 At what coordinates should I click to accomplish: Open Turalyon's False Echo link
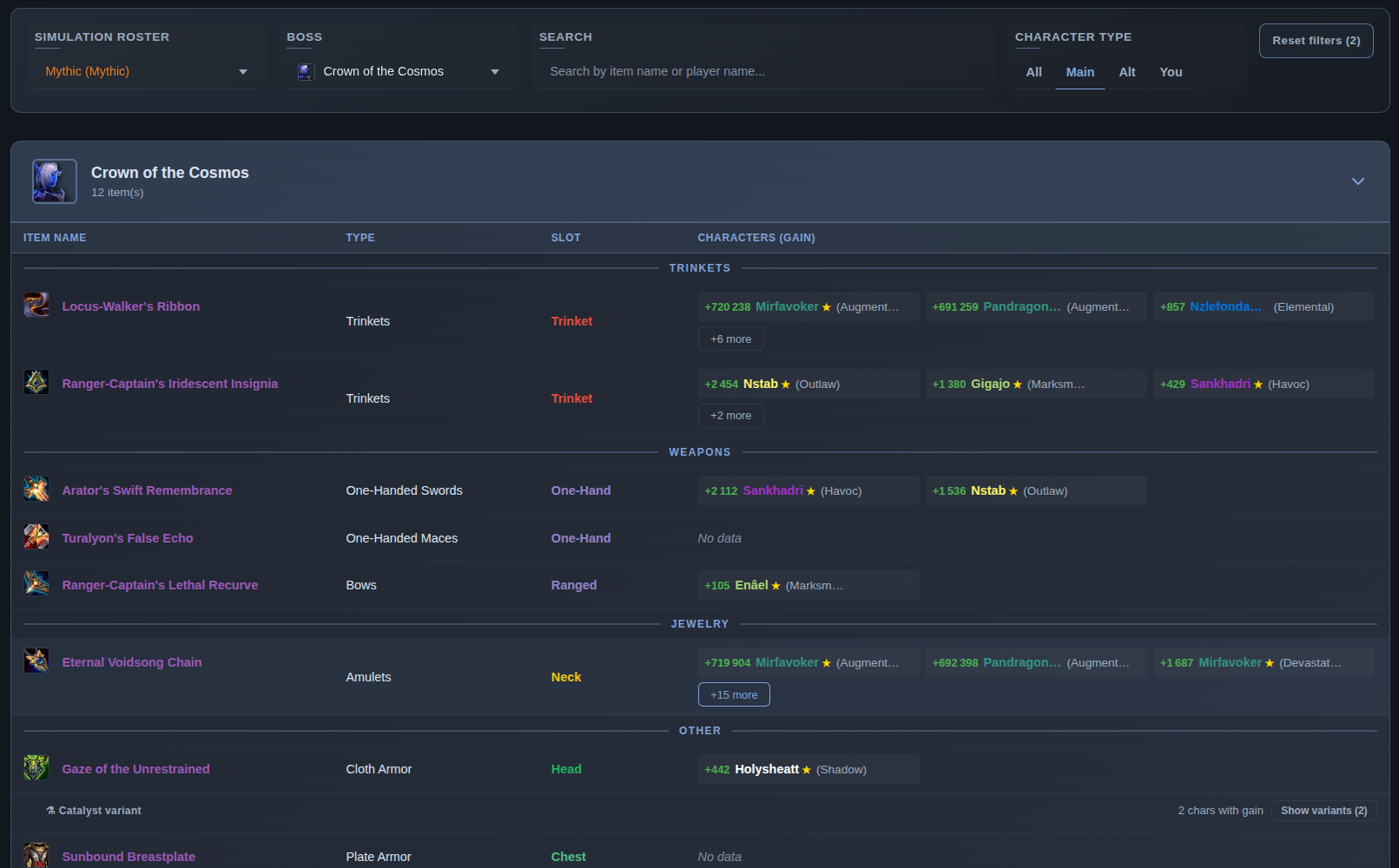(128, 538)
